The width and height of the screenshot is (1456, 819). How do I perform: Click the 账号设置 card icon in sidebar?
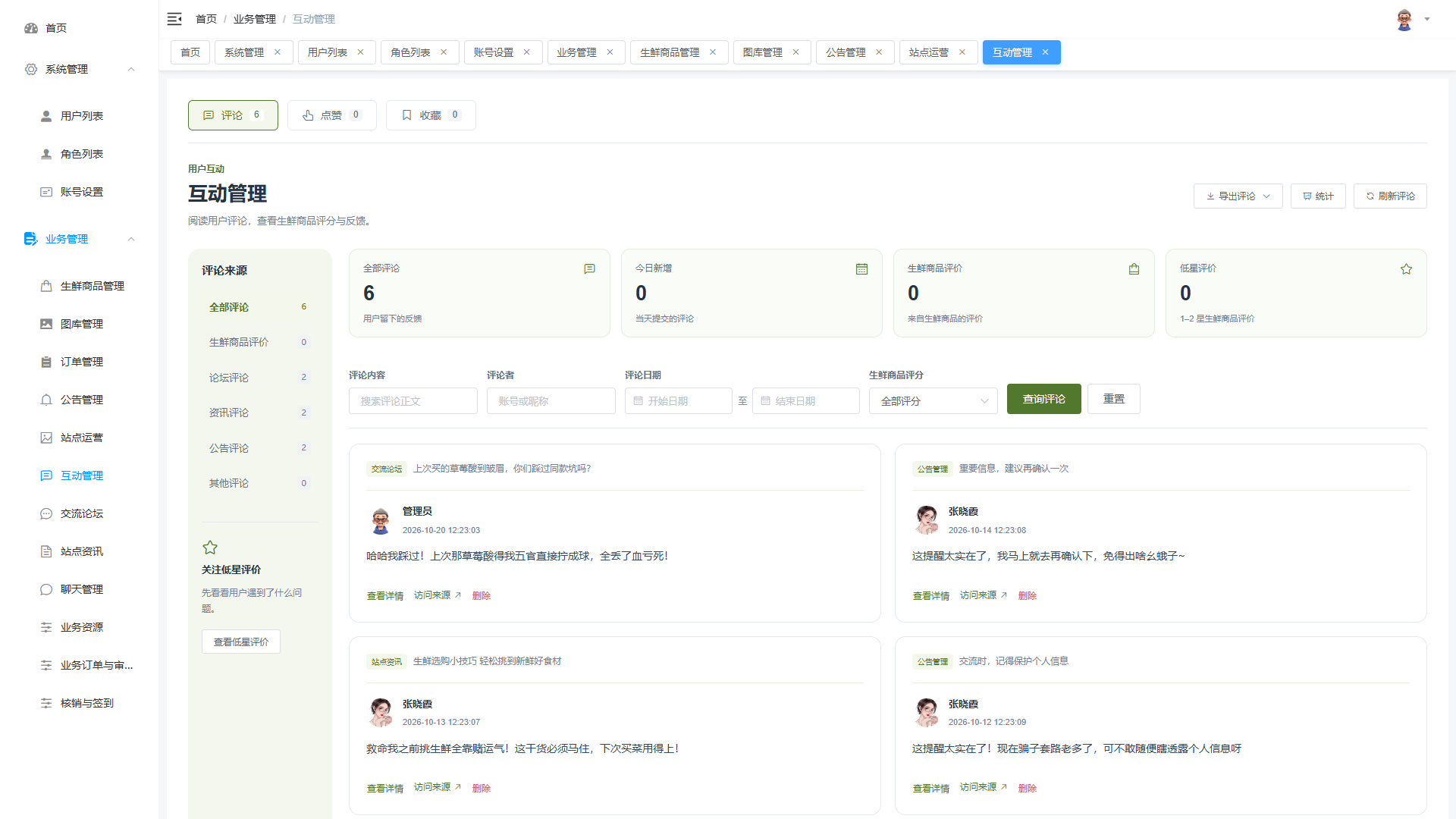46,192
